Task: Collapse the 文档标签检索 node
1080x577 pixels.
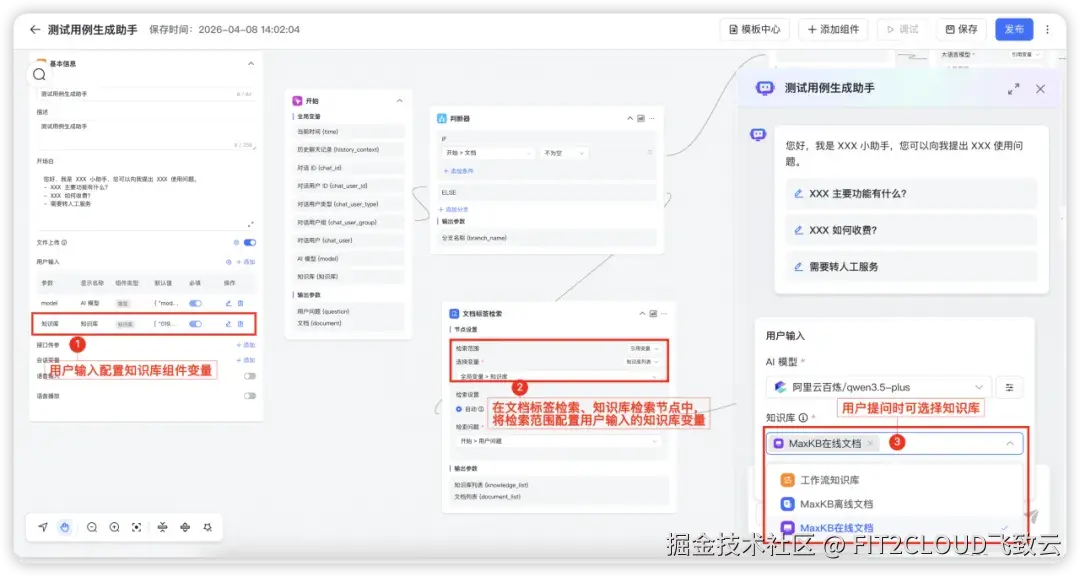Action: (x=642, y=313)
